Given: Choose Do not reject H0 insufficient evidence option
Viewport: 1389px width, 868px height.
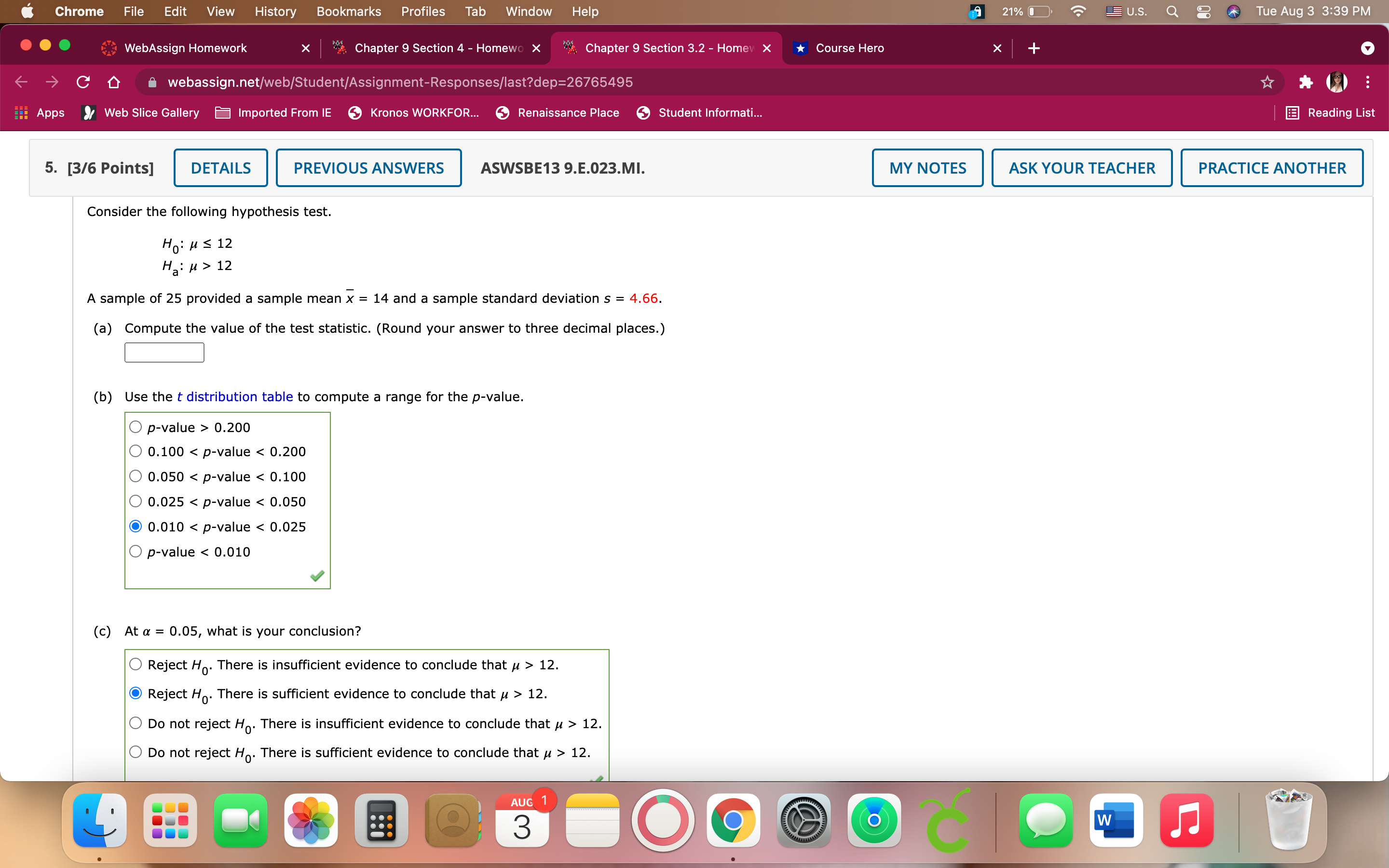Looking at the screenshot, I should click(136, 722).
